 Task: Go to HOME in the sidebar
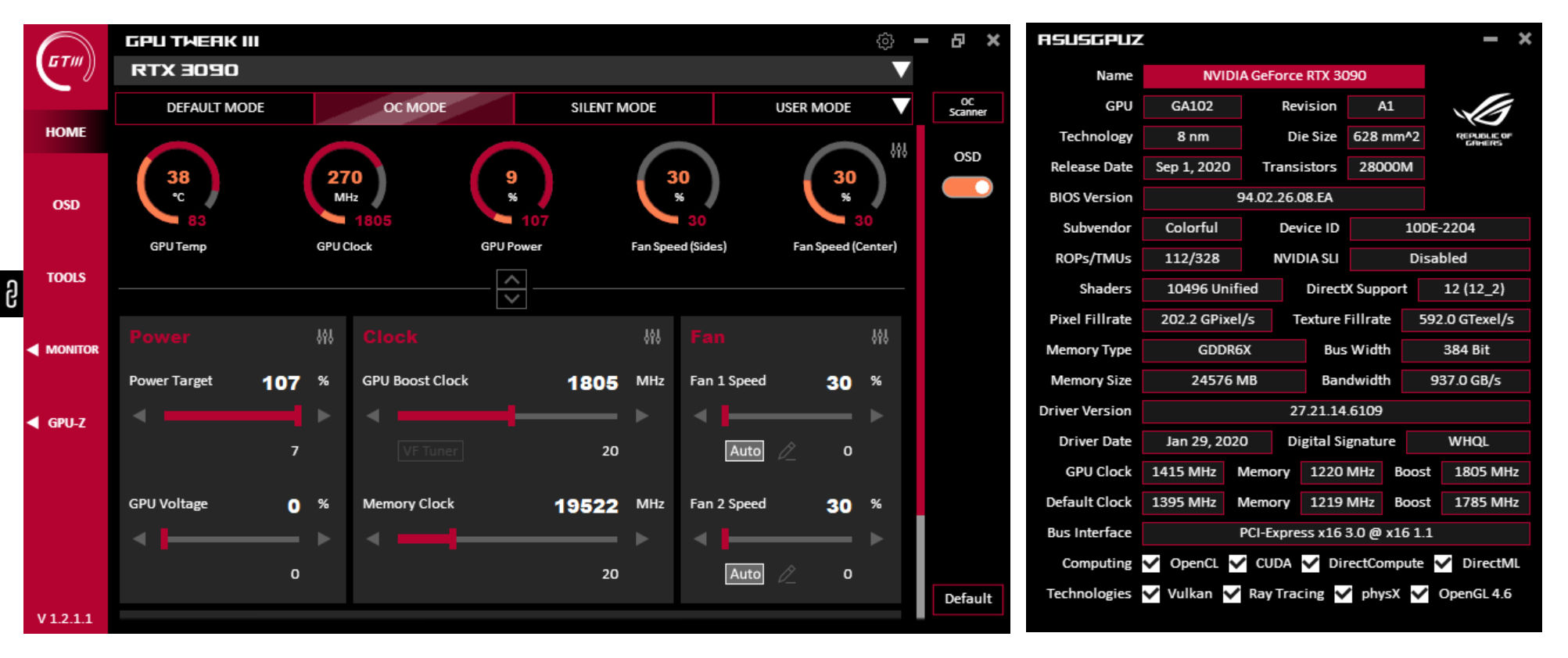[x=66, y=132]
